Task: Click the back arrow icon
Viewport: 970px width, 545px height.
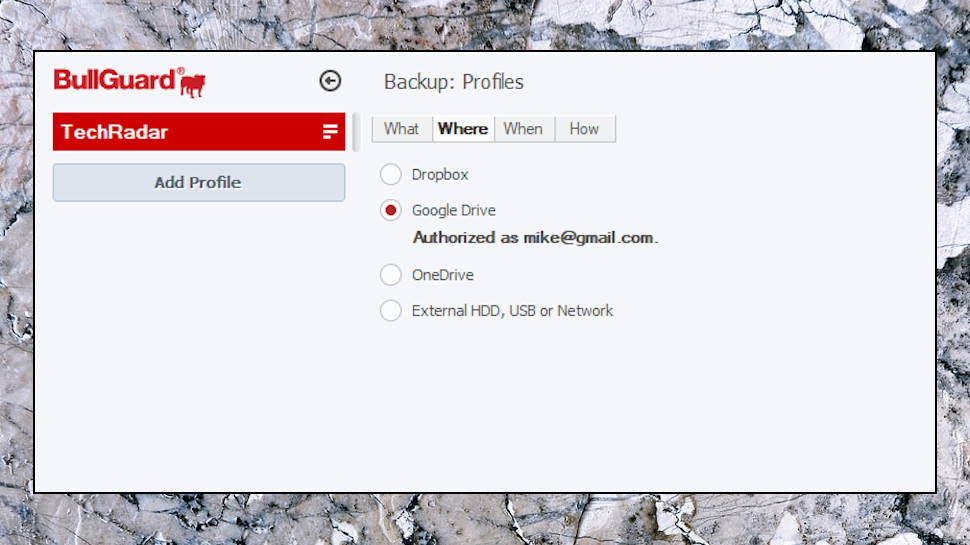Action: [x=330, y=81]
